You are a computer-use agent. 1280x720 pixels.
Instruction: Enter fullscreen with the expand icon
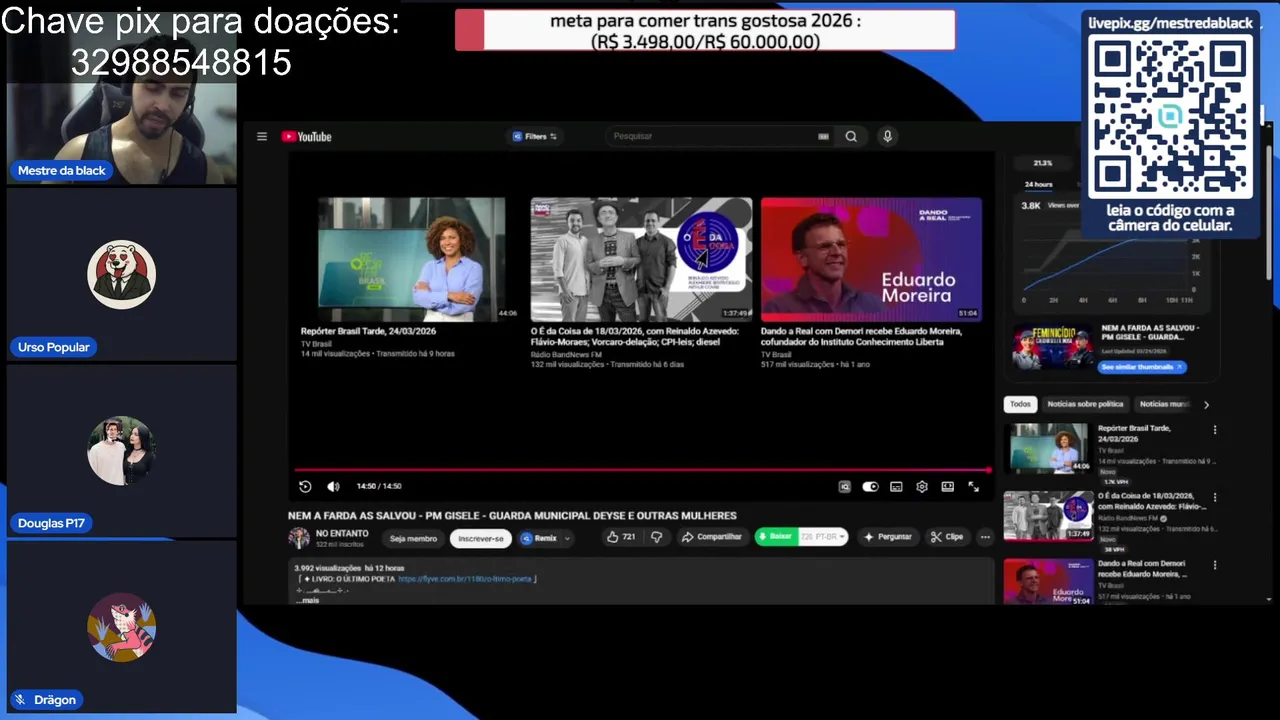pyautogui.click(x=973, y=487)
